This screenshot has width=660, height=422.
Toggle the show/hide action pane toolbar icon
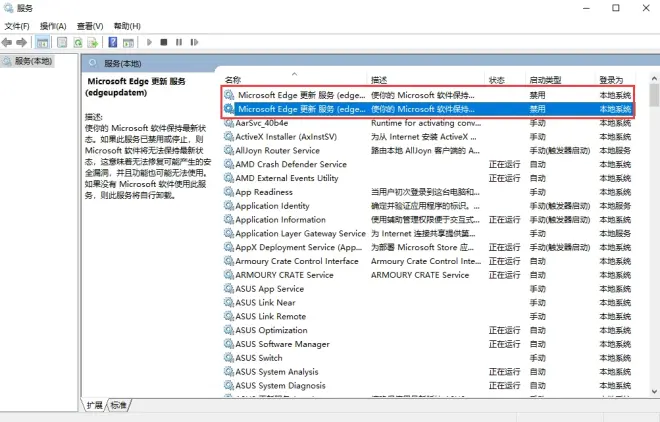pos(128,42)
